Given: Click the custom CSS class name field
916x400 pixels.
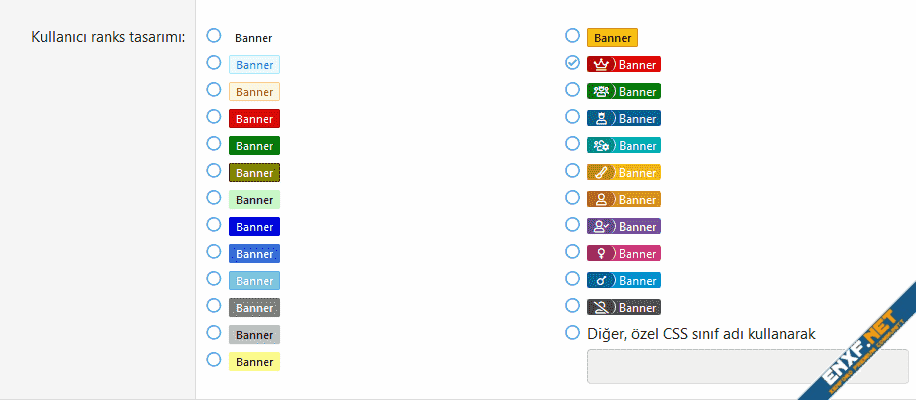Looking at the screenshot, I should 747,367.
